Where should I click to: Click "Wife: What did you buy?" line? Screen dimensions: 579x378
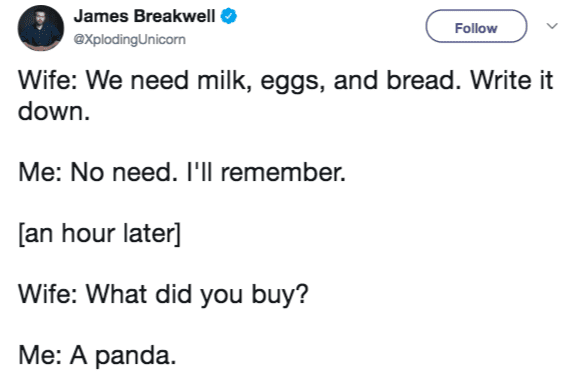[x=163, y=295]
